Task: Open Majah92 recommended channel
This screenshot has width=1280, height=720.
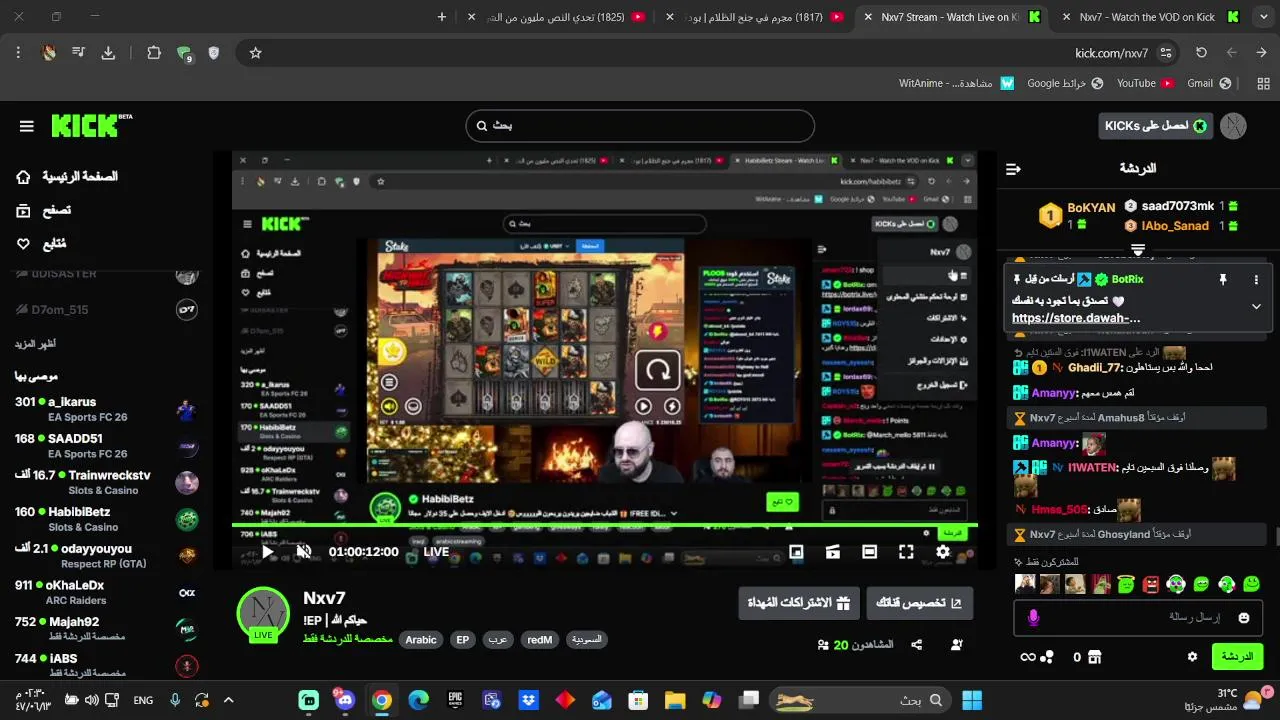Action: point(106,629)
